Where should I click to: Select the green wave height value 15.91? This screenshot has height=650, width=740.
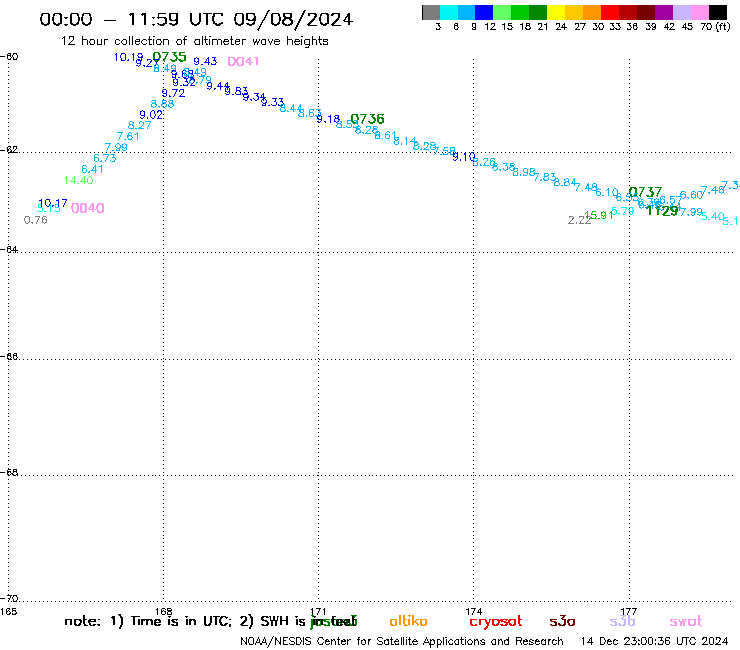pyautogui.click(x=599, y=216)
